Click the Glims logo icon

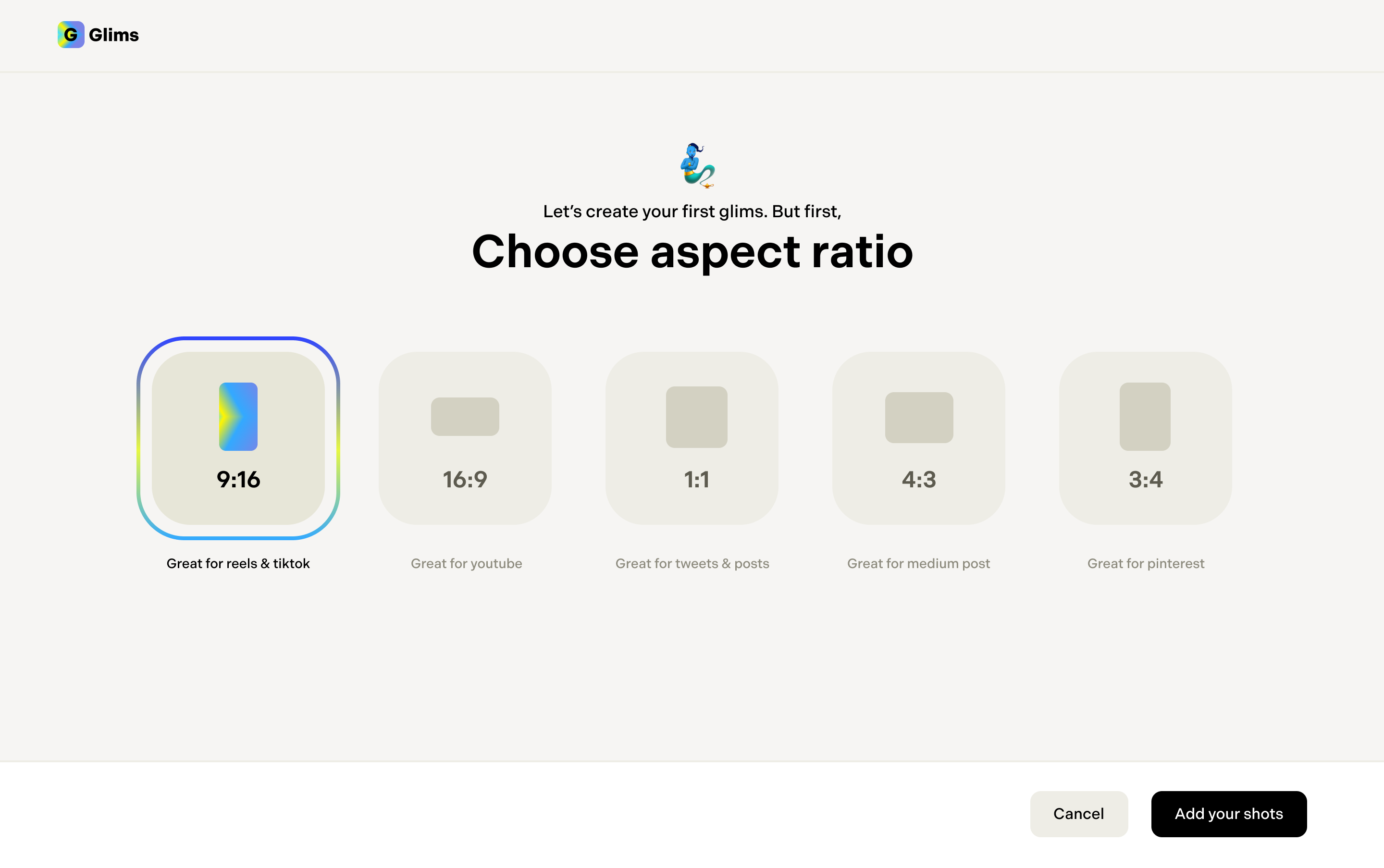coord(71,35)
